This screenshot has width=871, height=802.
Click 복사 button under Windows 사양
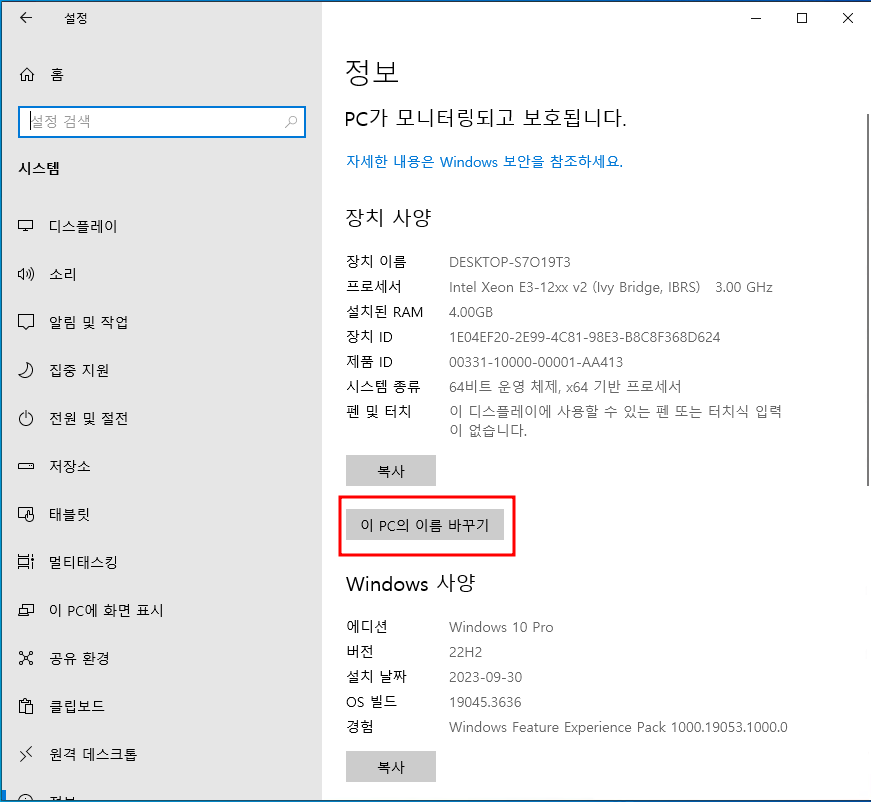(390, 767)
